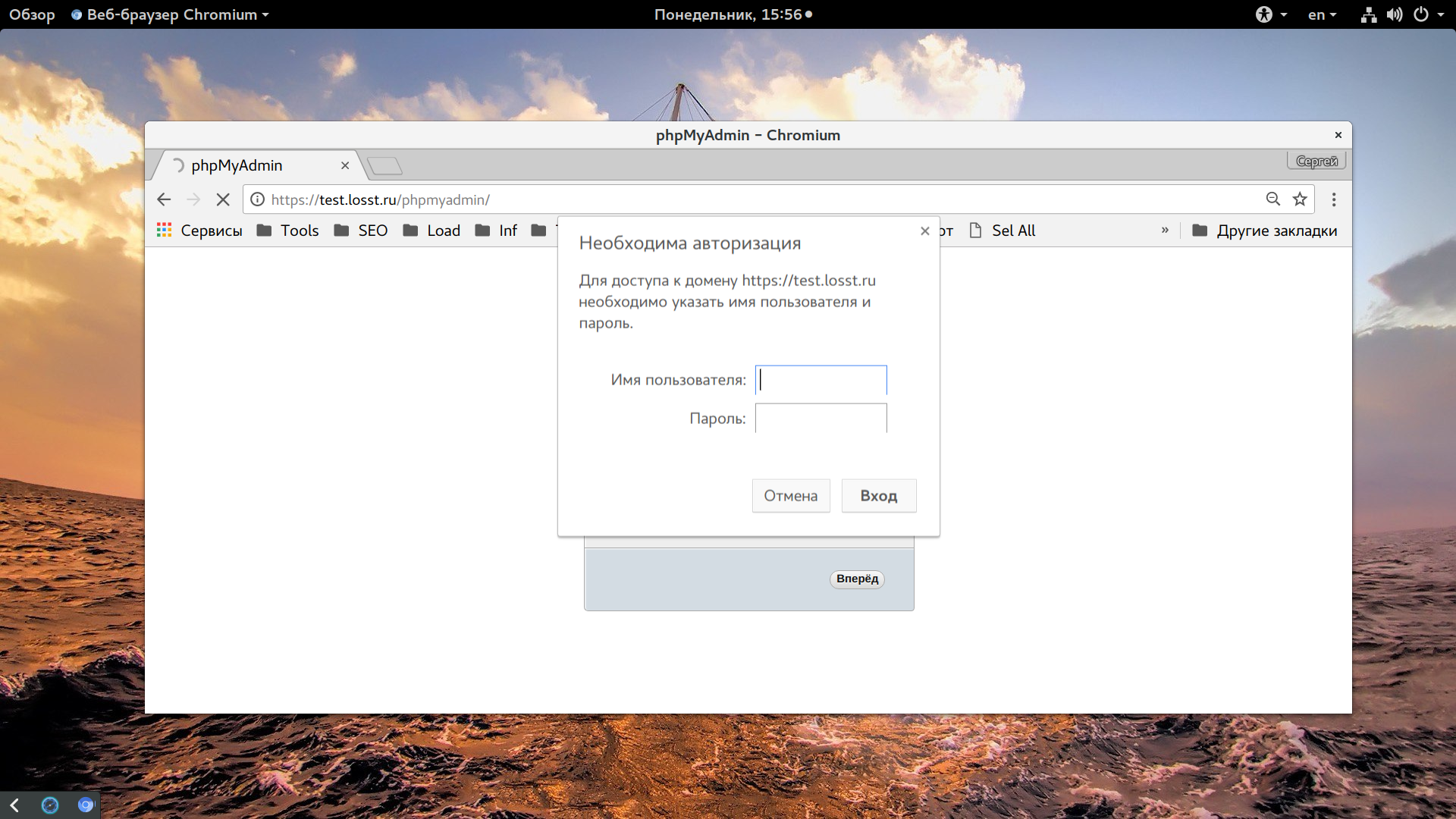Click the Отмена cancel button
The width and height of the screenshot is (1456, 819).
pyautogui.click(x=791, y=495)
